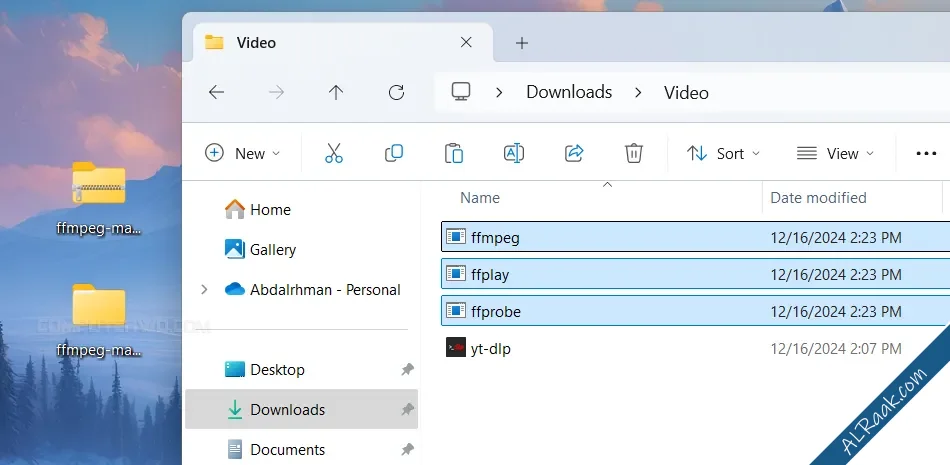The width and height of the screenshot is (950, 465).
Task: Select the ffplay file
Action: coord(696,274)
